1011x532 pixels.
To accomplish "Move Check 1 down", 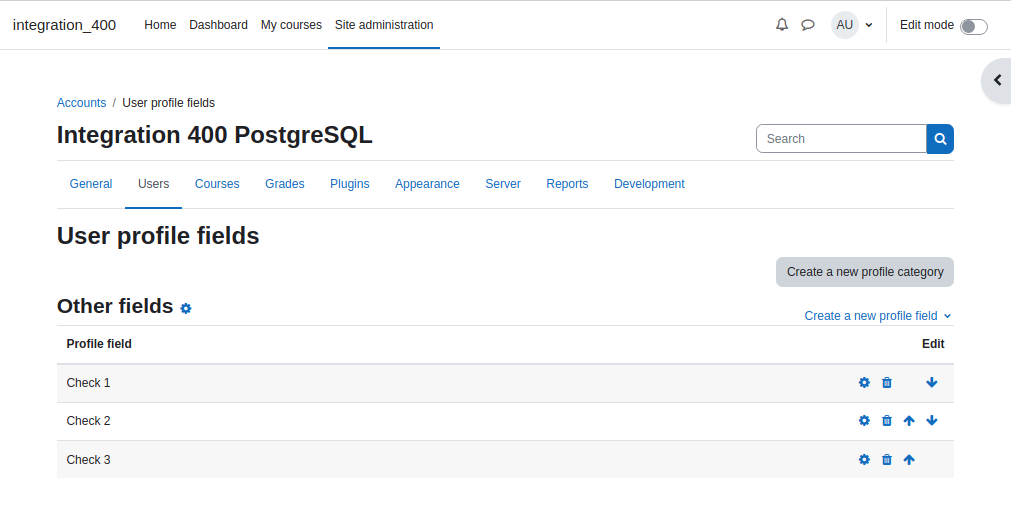I will 932,382.
